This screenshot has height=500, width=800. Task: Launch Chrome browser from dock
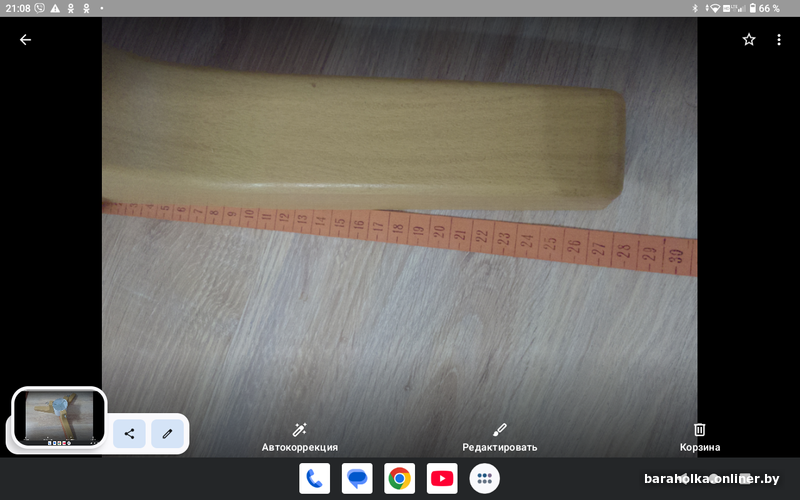tap(399, 479)
